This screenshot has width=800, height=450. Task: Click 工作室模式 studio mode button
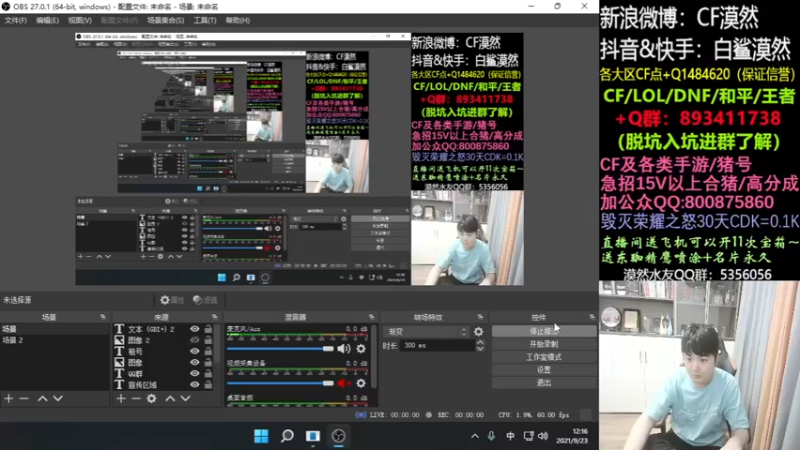click(x=544, y=357)
